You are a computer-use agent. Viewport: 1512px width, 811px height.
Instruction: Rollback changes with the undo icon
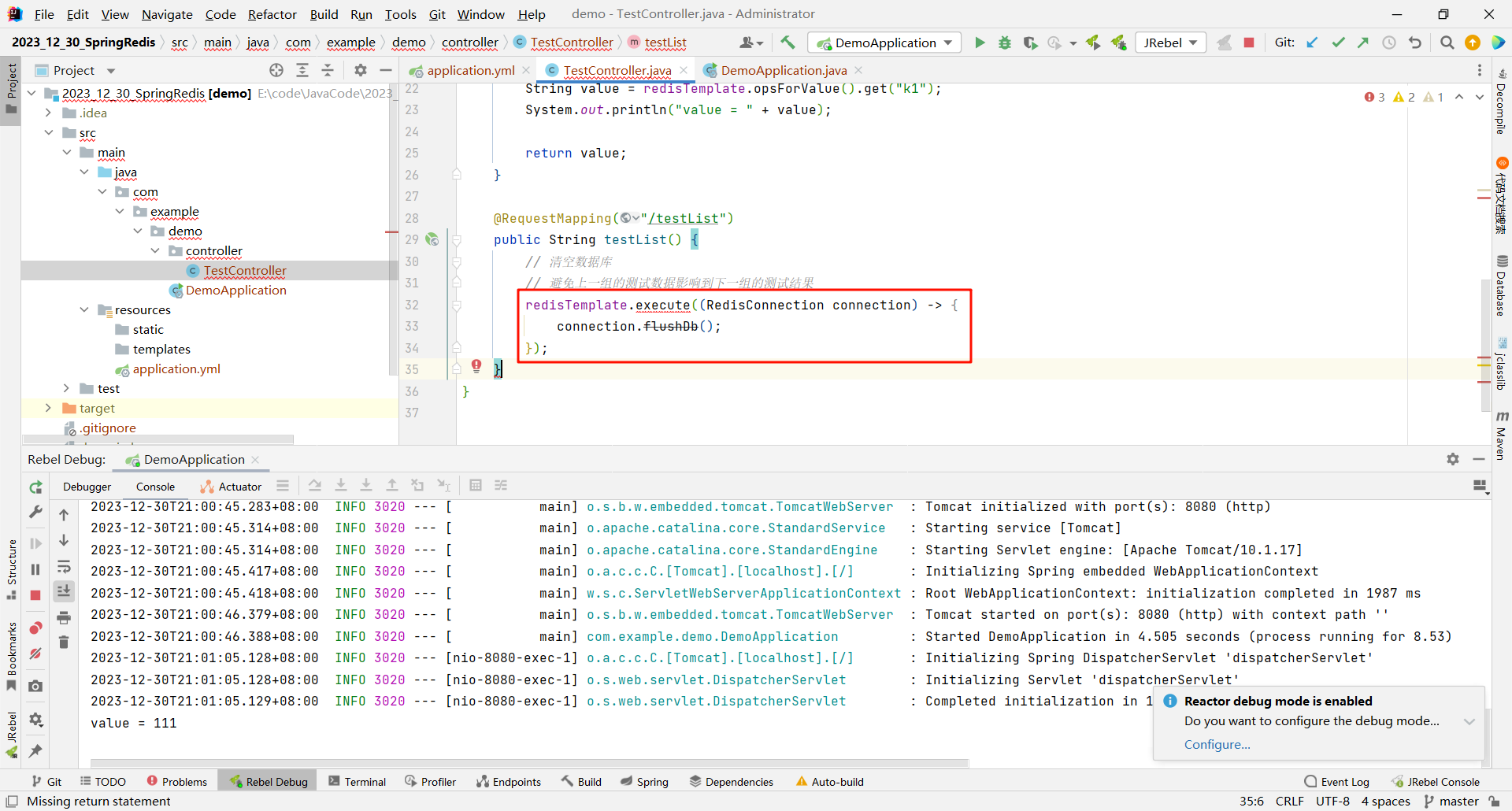coord(1415,43)
